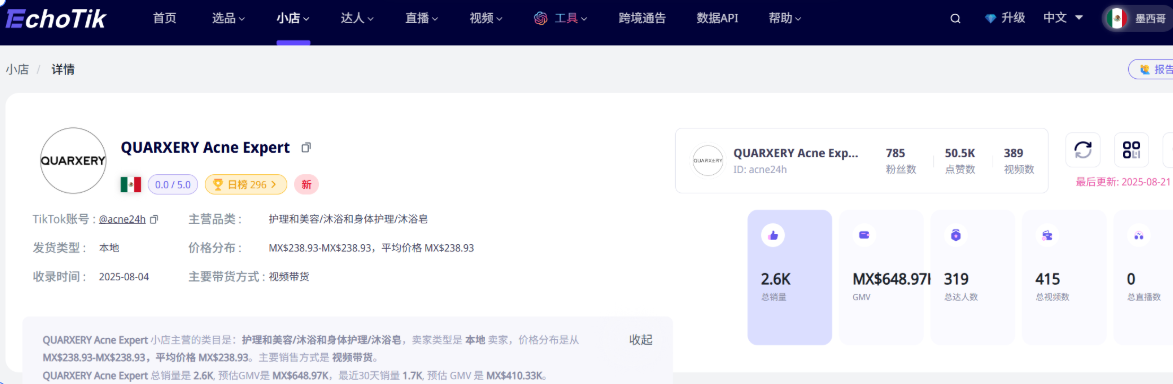Image resolution: width=1173 pixels, height=384 pixels.
Task: Click small QUARXERY avatar in TikTok card
Action: 708,161
